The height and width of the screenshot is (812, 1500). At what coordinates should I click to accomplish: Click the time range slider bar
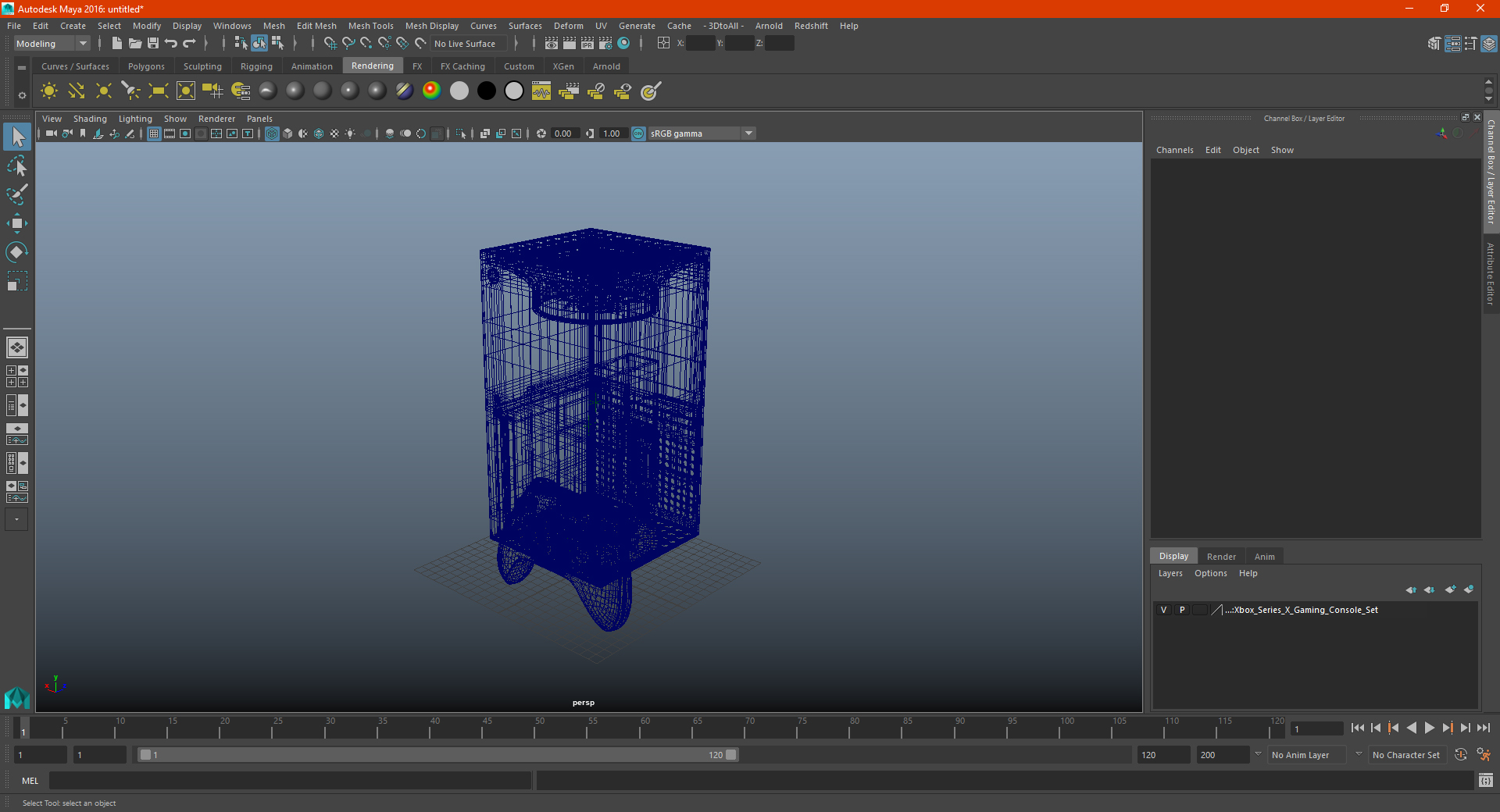[x=437, y=755]
